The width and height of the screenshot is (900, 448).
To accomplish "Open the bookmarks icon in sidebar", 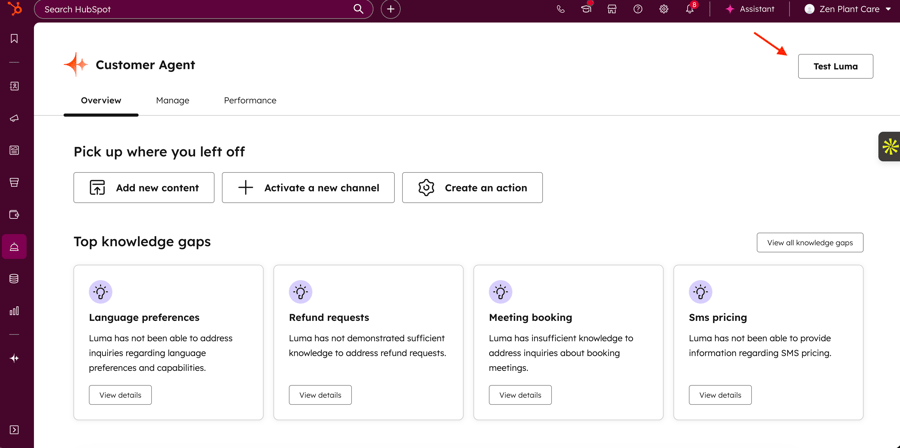I will 14,39.
